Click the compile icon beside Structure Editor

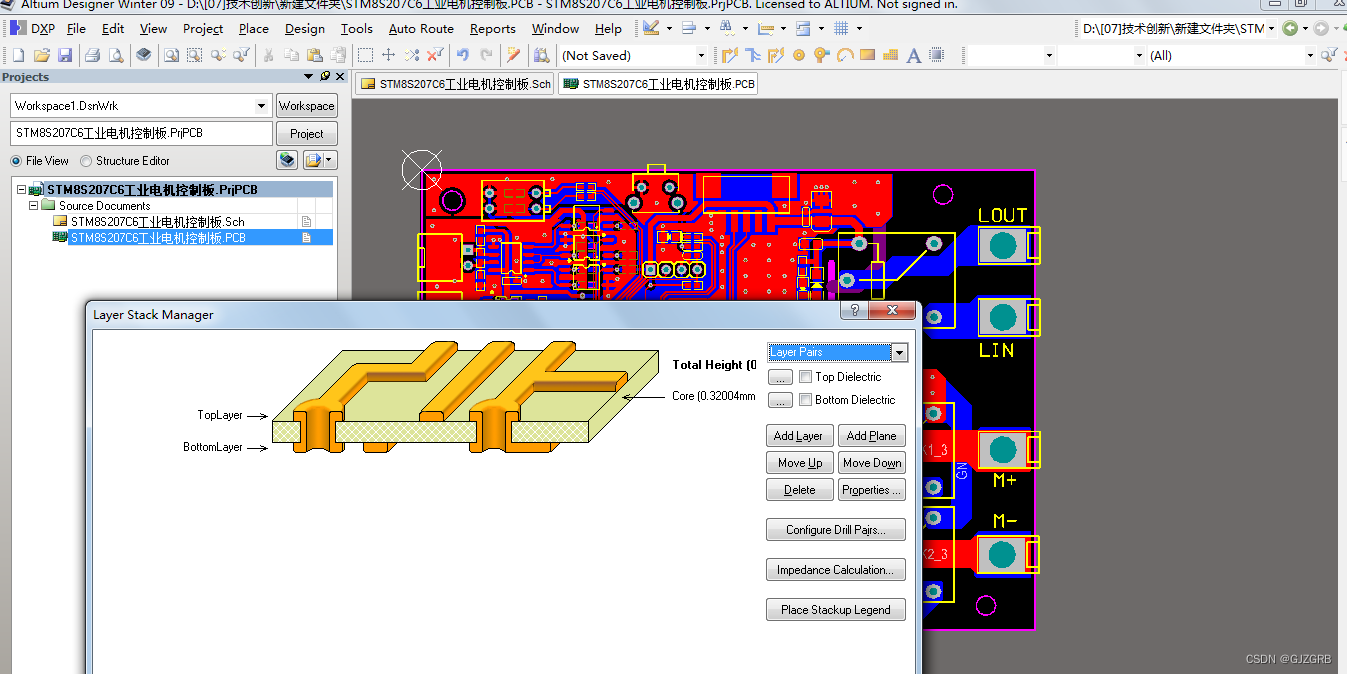coord(287,160)
